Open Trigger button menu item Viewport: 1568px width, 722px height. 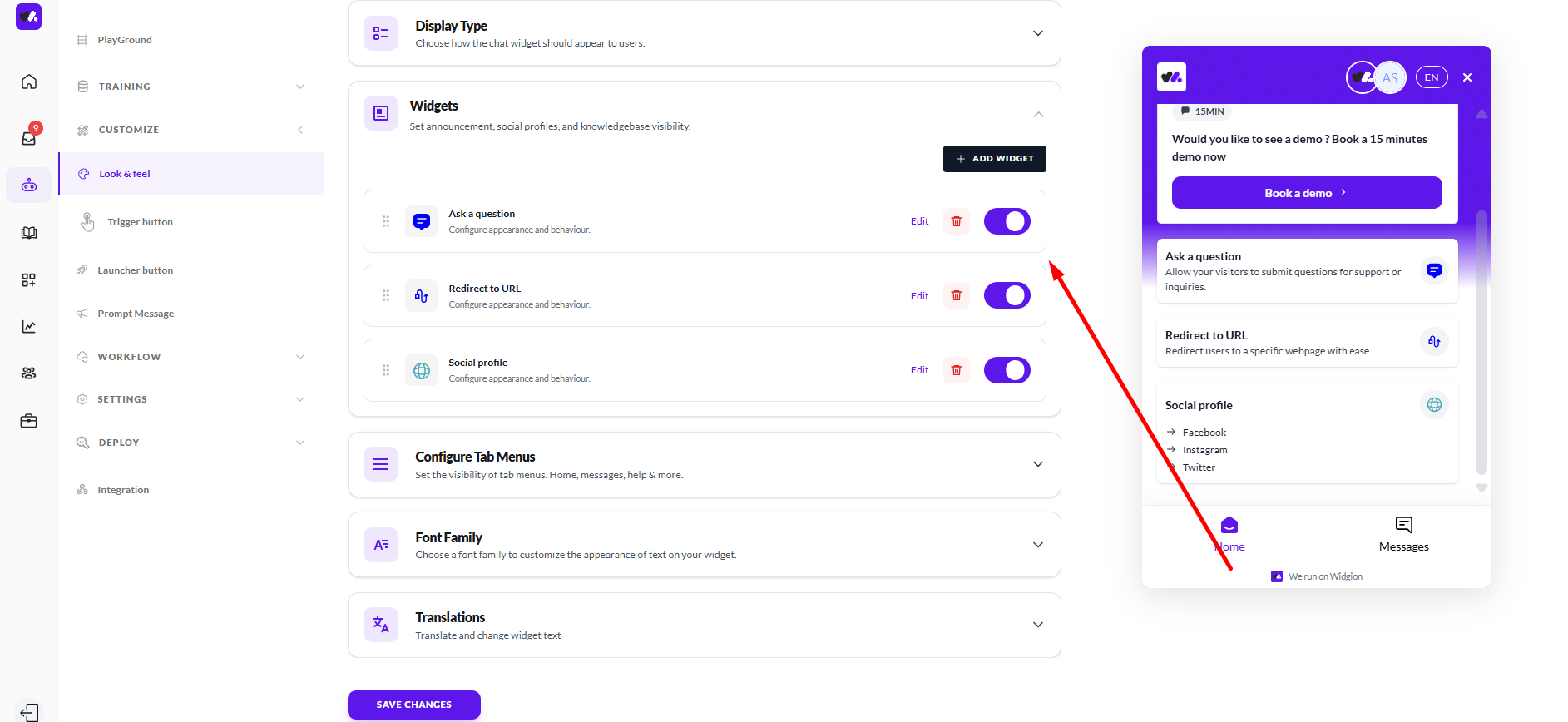[x=140, y=222]
